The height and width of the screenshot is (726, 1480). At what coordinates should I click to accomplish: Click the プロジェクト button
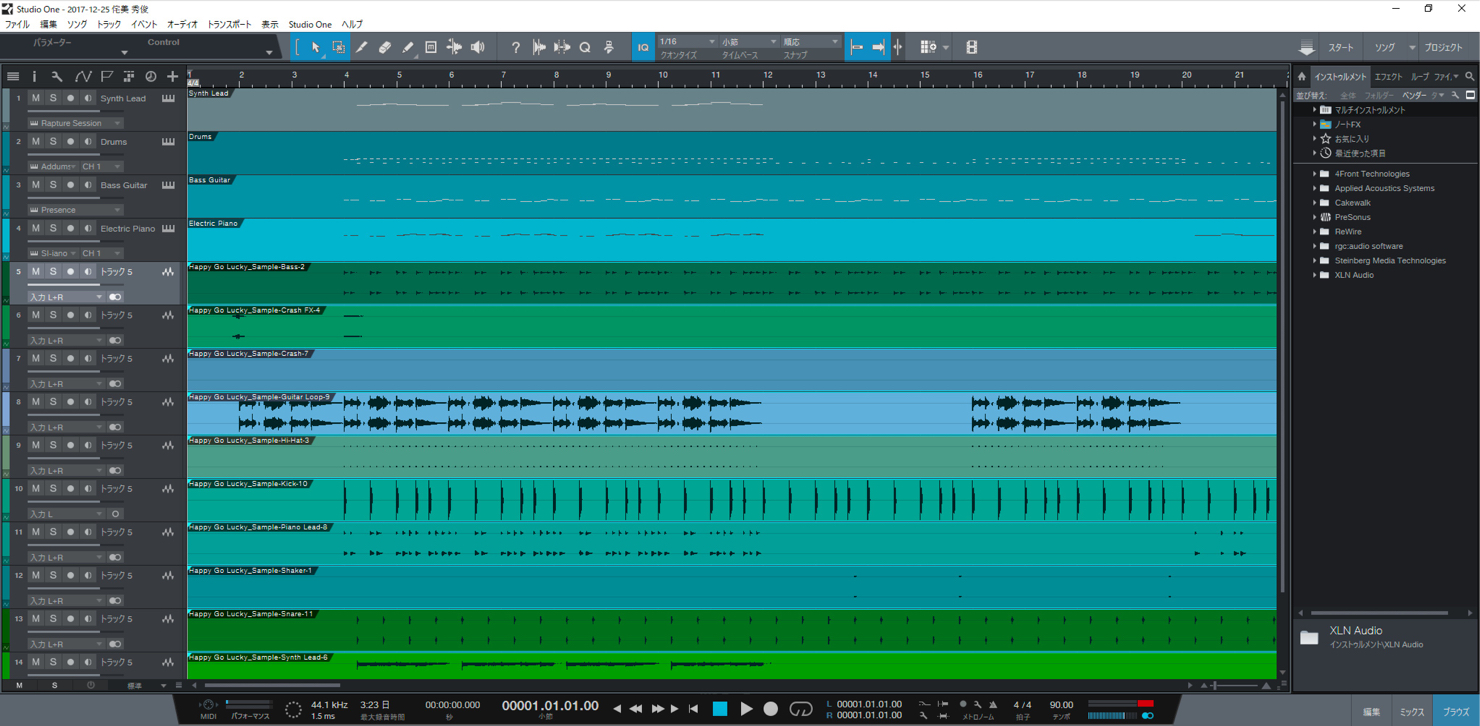1443,47
